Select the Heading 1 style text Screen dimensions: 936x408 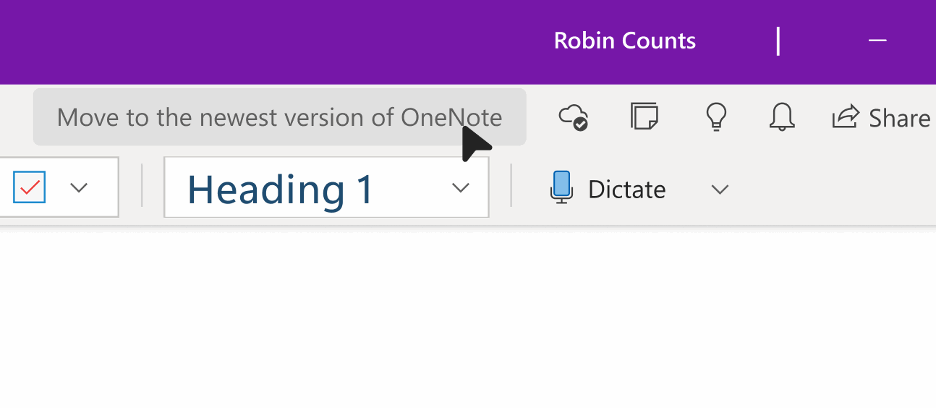[280, 189]
